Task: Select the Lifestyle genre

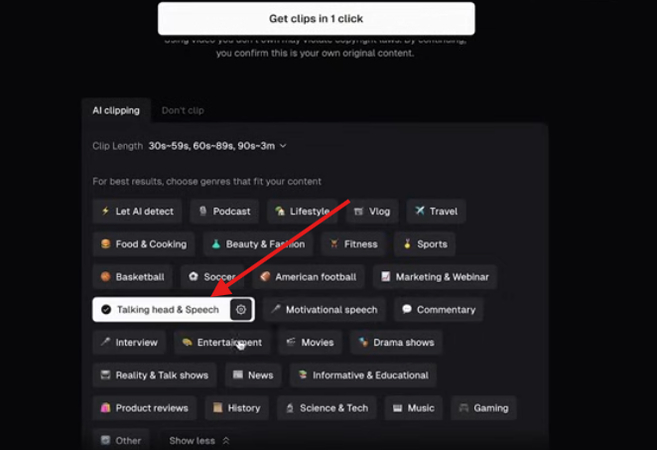Action: pyautogui.click(x=302, y=211)
